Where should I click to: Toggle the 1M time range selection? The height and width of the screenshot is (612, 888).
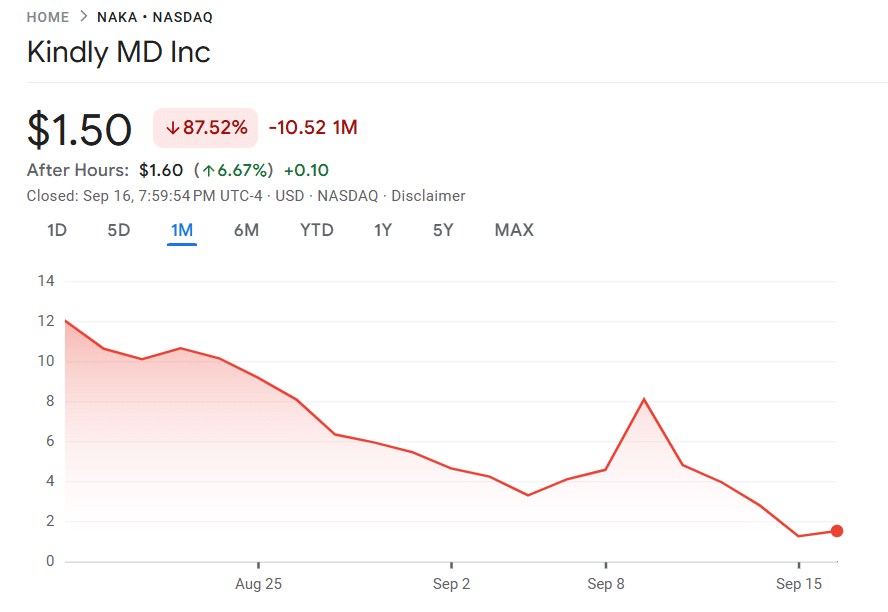182,229
